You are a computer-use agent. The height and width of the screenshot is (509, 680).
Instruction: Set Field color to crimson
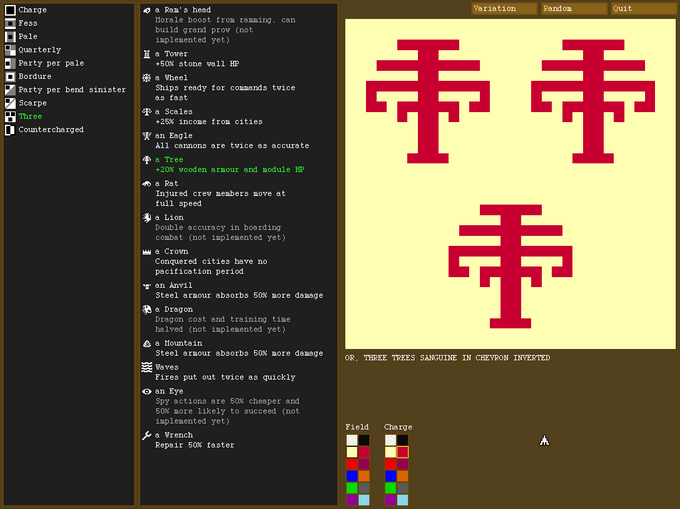[x=364, y=452]
